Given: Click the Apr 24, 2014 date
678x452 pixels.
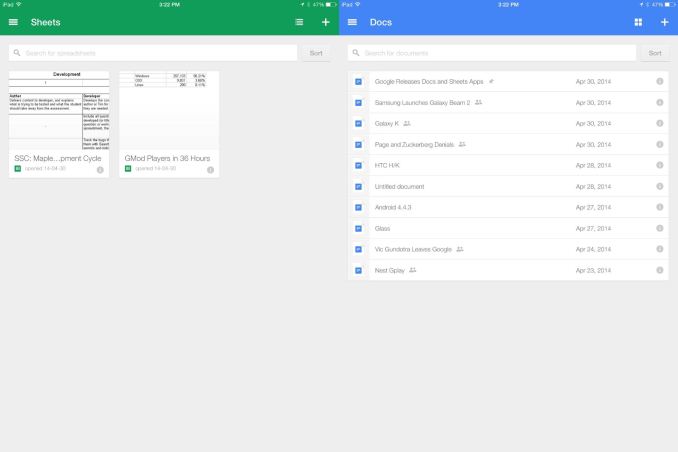Looking at the screenshot, I should tap(593, 249).
